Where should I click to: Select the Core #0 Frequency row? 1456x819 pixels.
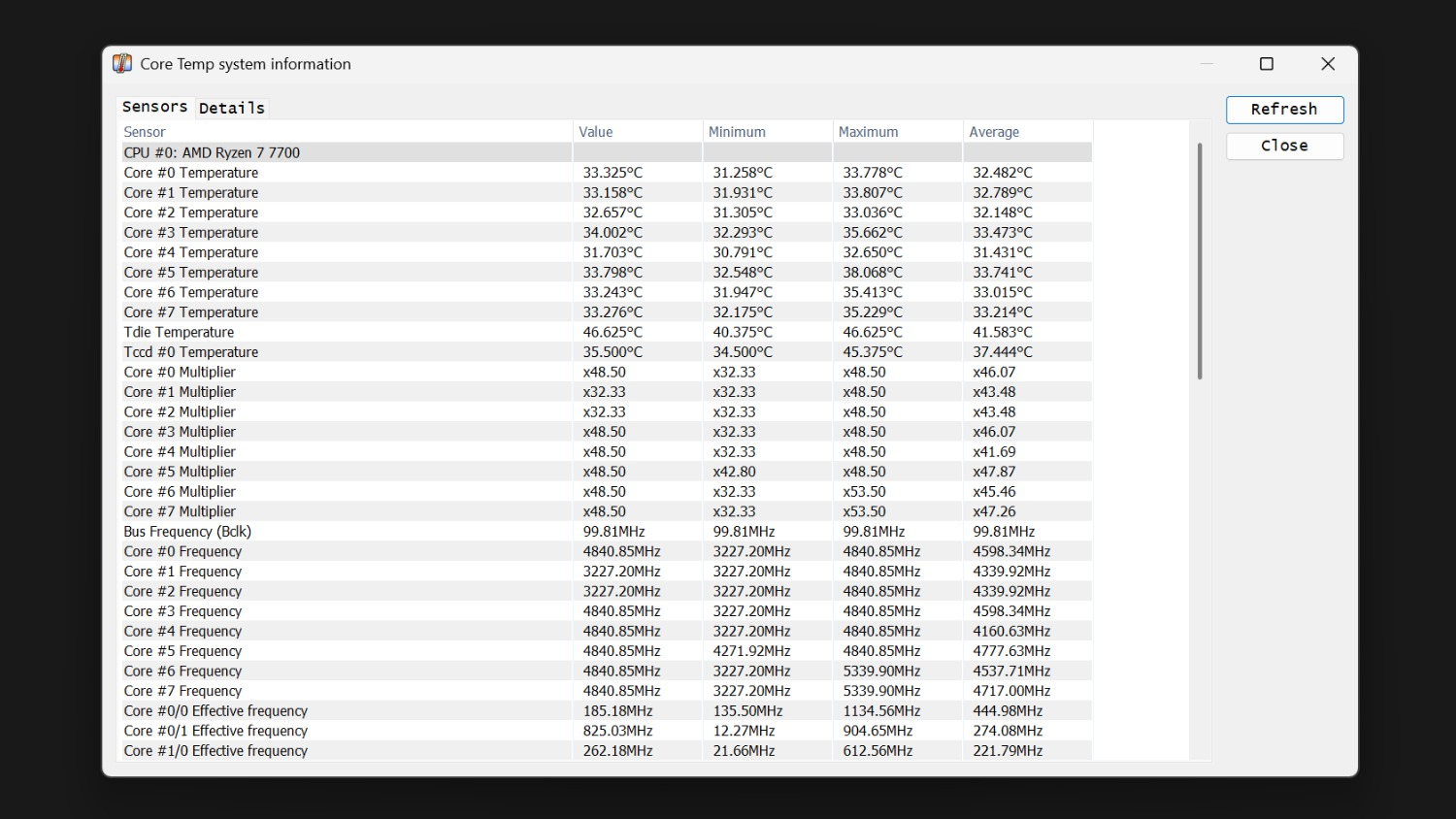click(x=606, y=551)
